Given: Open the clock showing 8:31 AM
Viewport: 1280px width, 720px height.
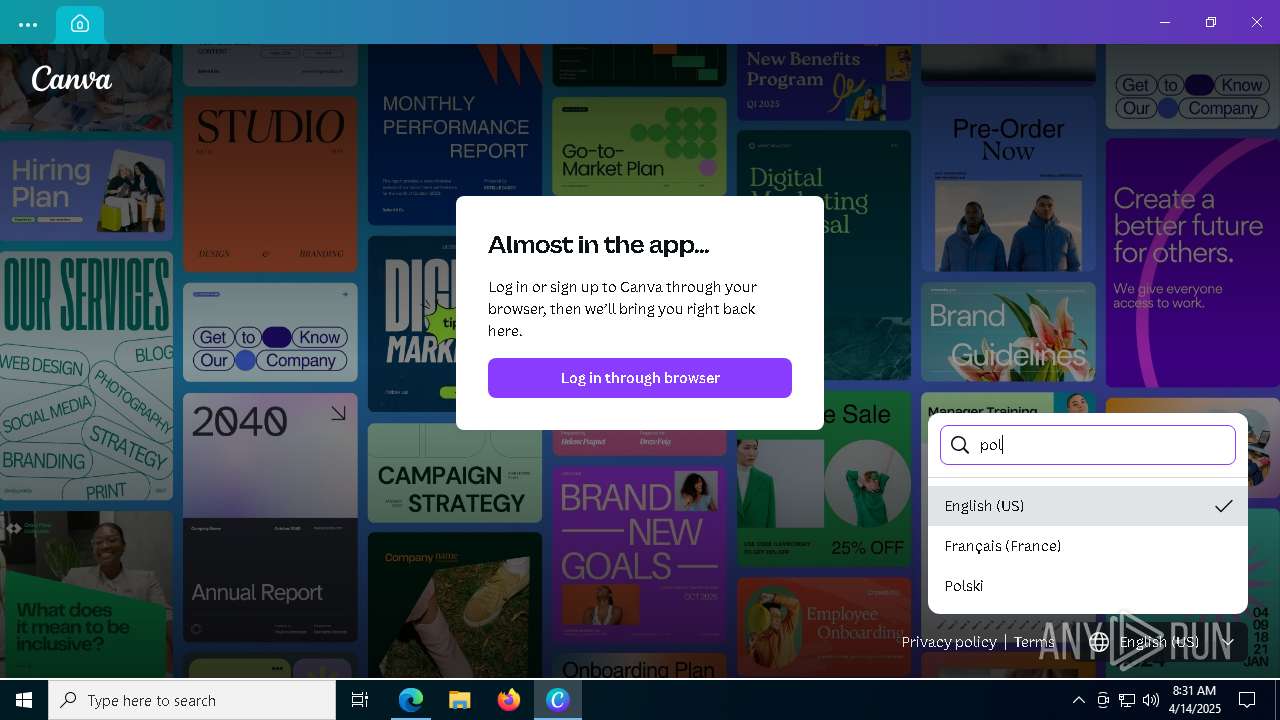Looking at the screenshot, I should 1194,700.
